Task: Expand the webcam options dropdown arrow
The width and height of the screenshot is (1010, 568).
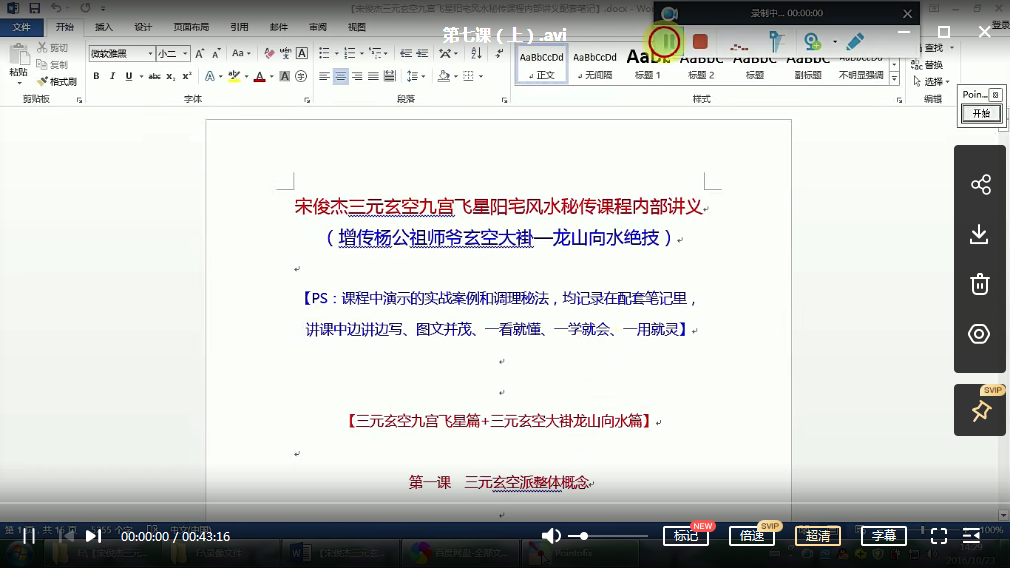Action: pyautogui.click(x=834, y=42)
